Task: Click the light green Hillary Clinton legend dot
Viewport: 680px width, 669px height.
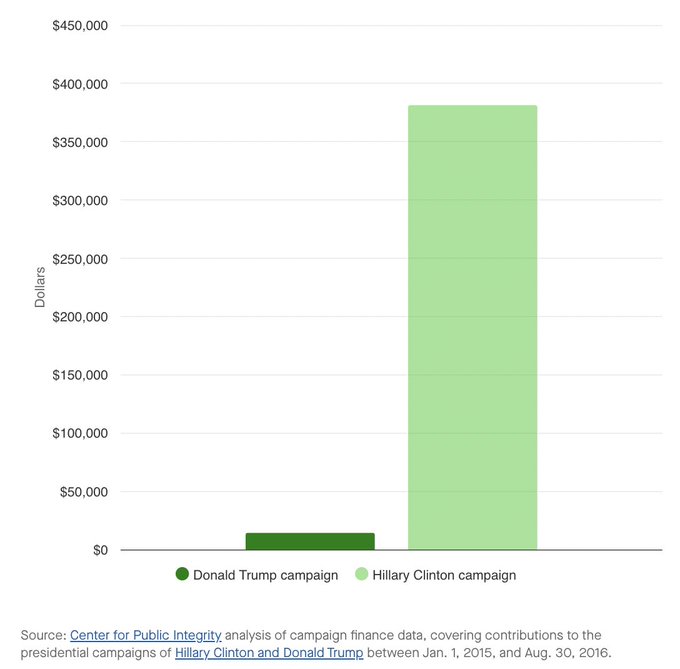Action: tap(363, 574)
